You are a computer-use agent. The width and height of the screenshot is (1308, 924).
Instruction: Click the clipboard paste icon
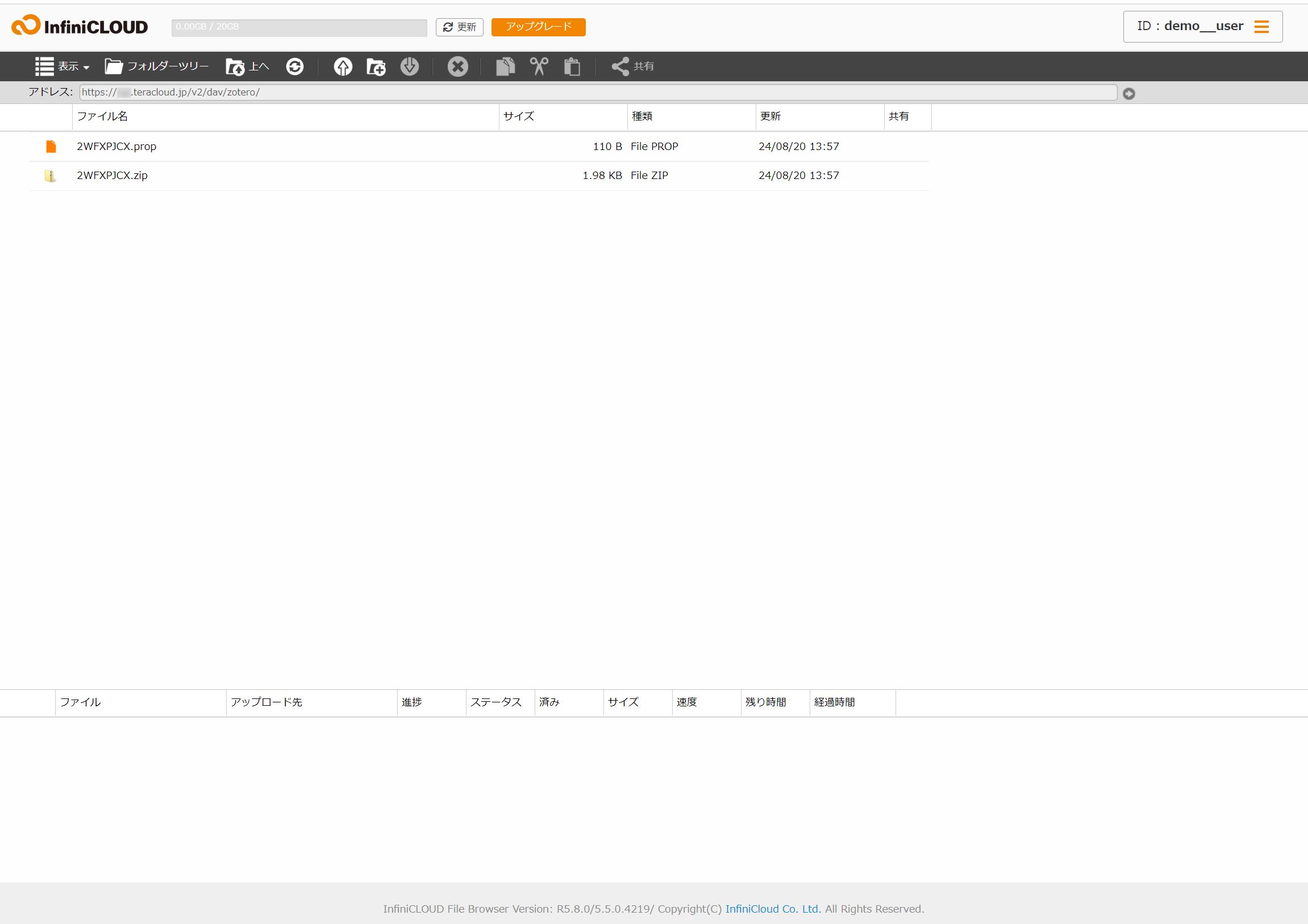pos(572,66)
